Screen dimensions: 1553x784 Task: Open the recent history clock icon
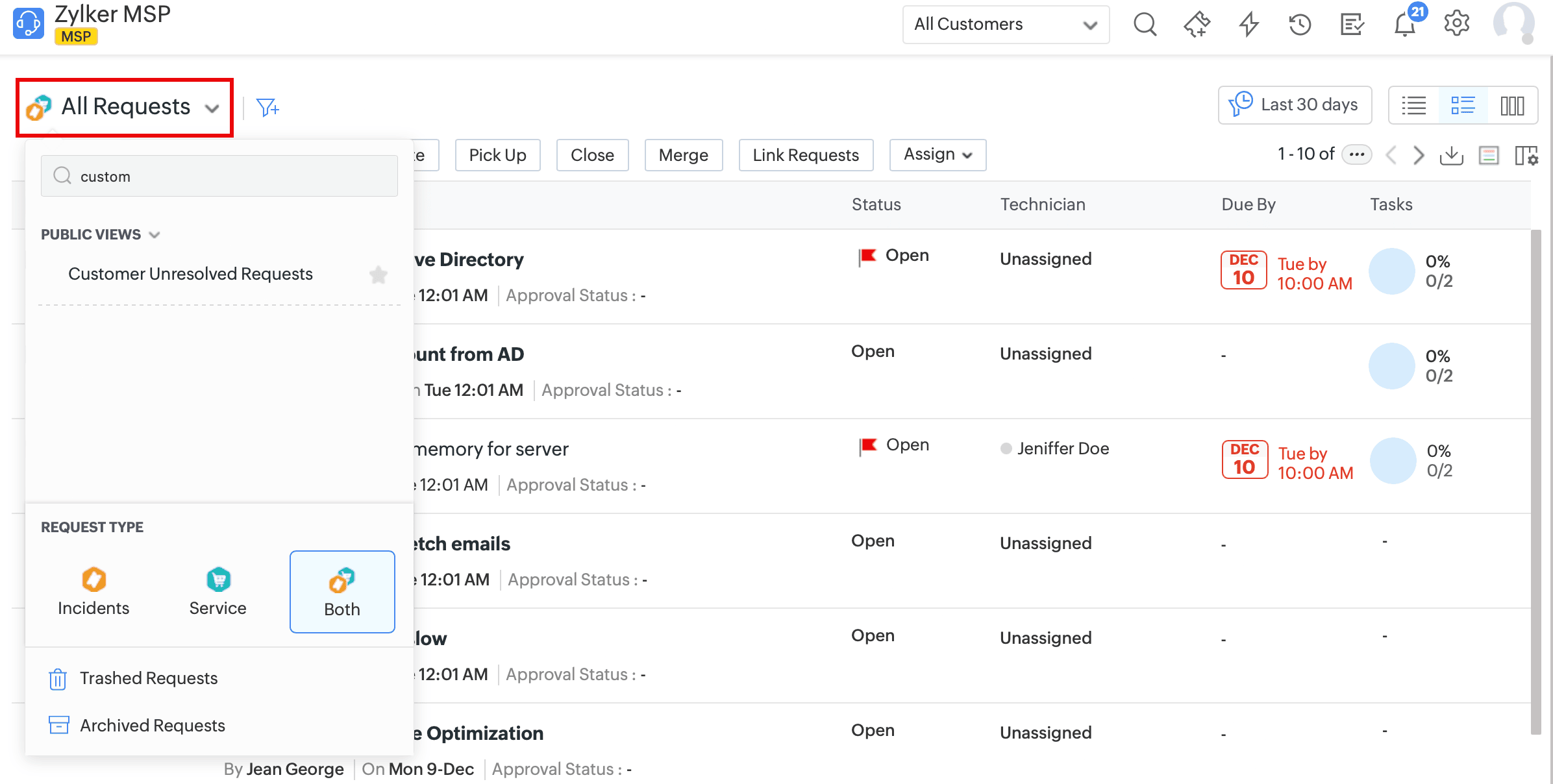(x=1300, y=25)
